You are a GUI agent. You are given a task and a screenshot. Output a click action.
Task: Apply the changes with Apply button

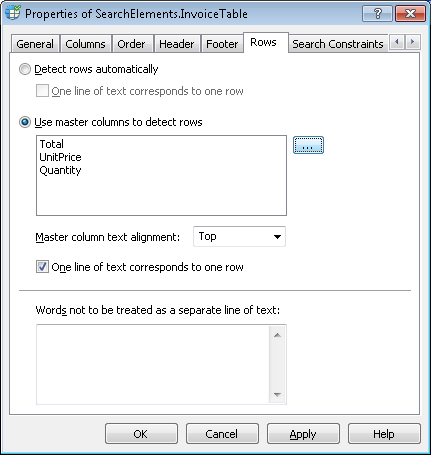(x=303, y=434)
